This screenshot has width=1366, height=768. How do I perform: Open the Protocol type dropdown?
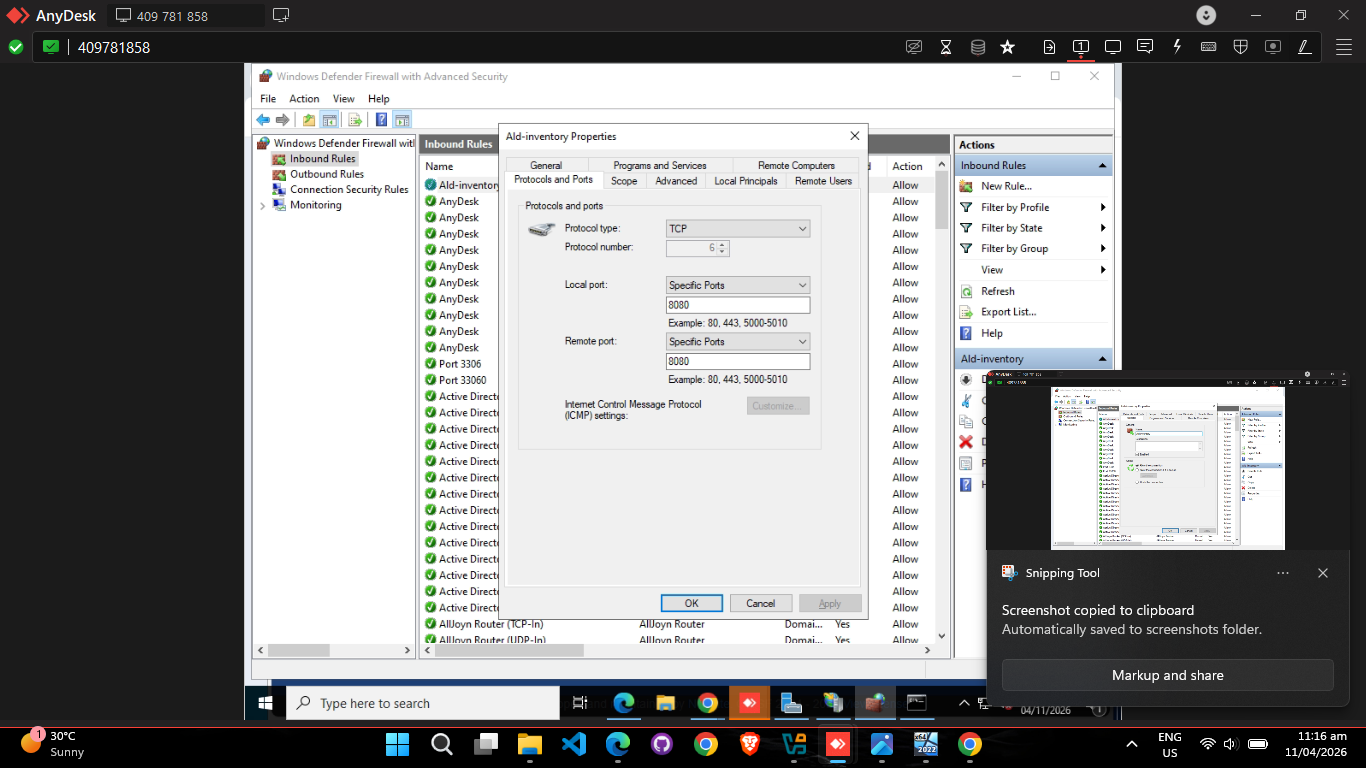tap(738, 229)
